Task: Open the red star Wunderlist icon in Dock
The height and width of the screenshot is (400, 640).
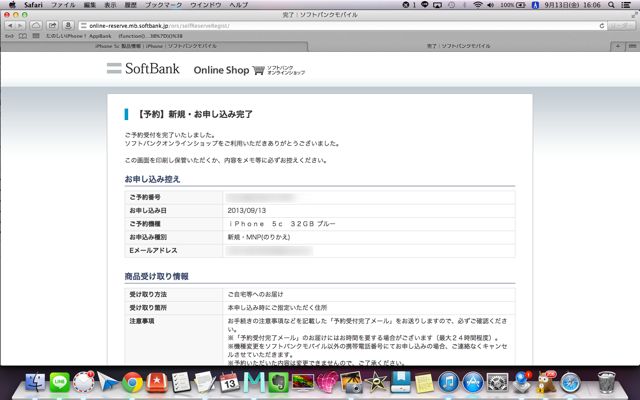Action: [156, 383]
